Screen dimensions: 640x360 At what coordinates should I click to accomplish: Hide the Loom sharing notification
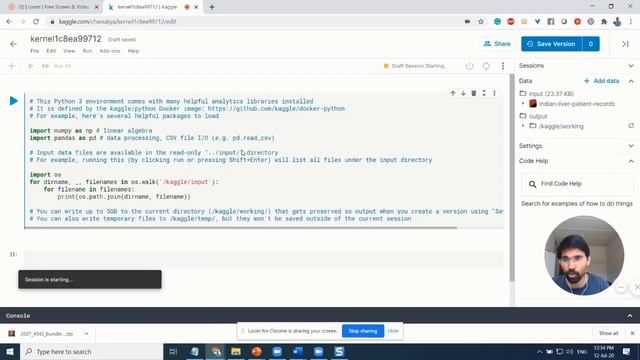393,331
